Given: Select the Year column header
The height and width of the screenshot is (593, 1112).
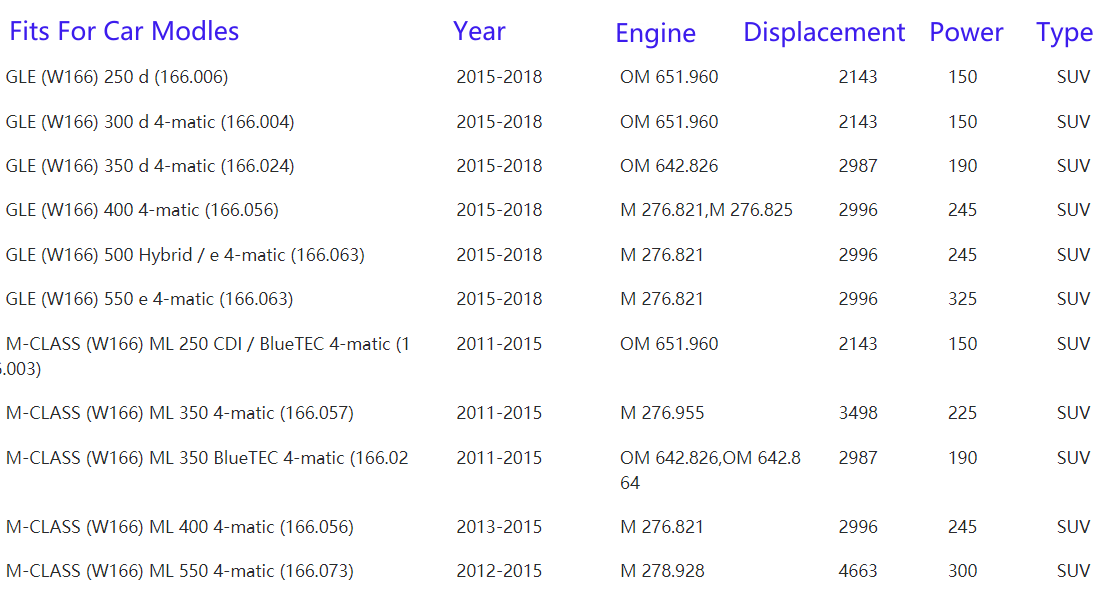Looking at the screenshot, I should (x=479, y=31).
